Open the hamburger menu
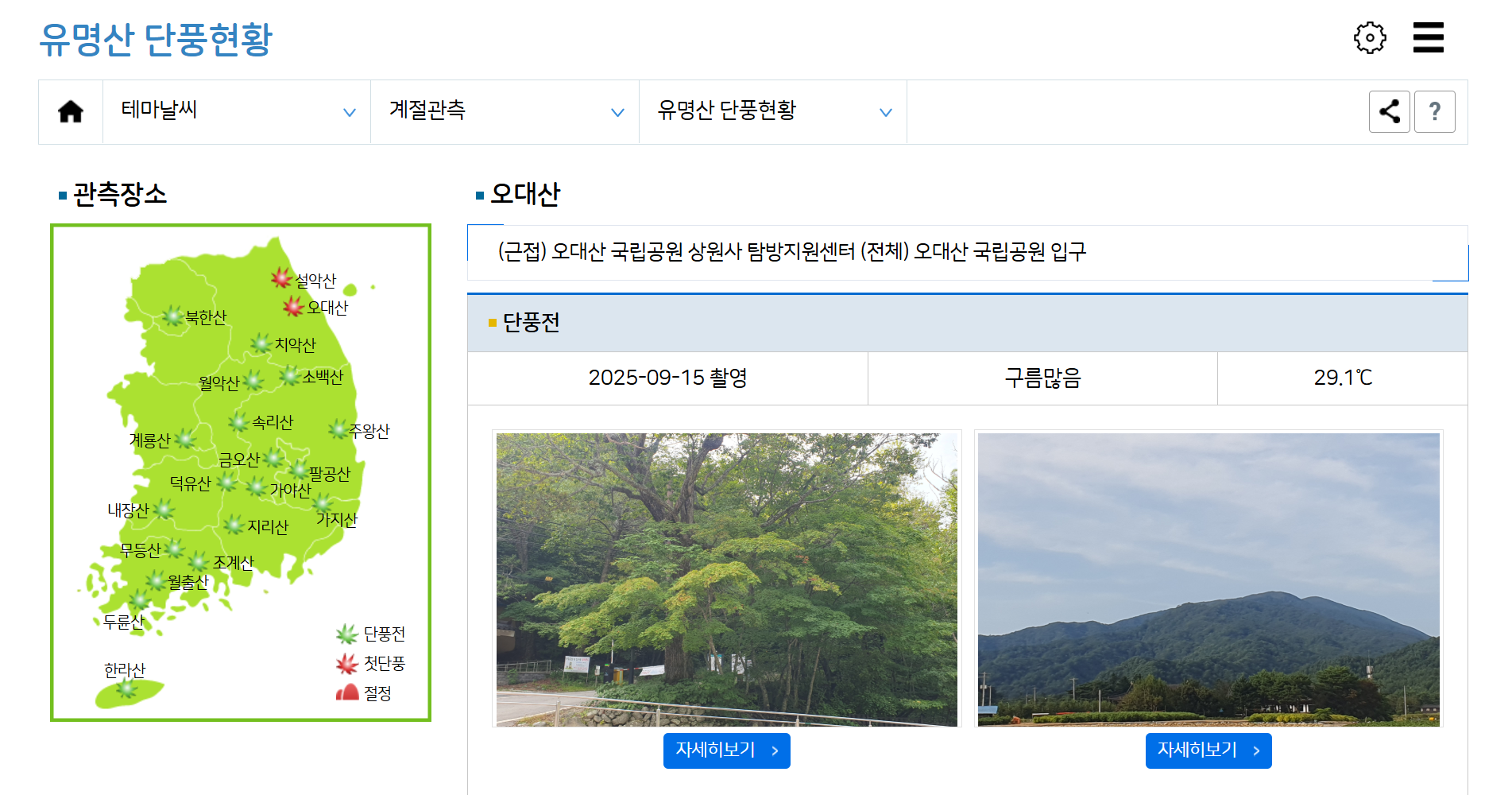The width and height of the screenshot is (1512, 795). click(1428, 37)
